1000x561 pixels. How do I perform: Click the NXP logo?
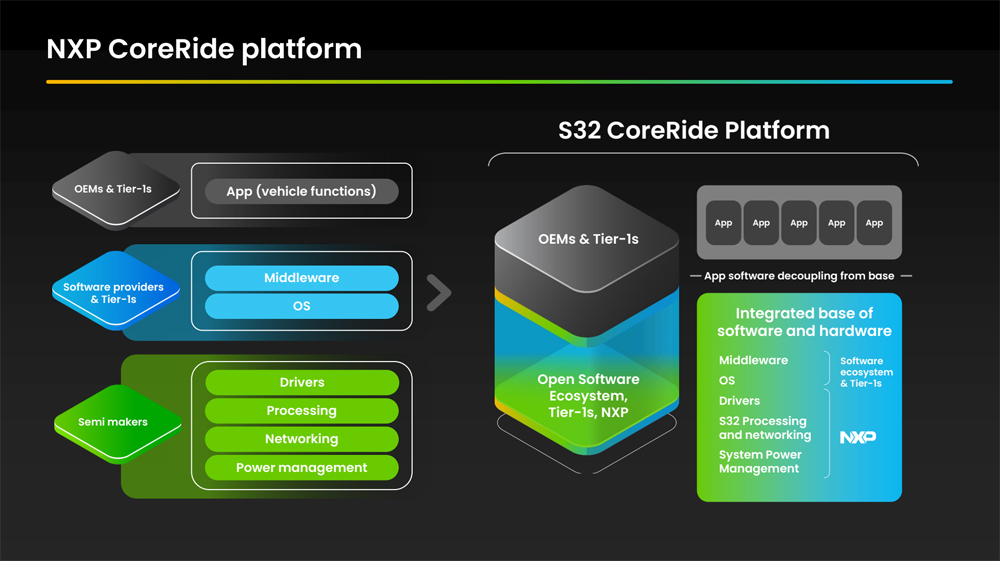point(858,437)
